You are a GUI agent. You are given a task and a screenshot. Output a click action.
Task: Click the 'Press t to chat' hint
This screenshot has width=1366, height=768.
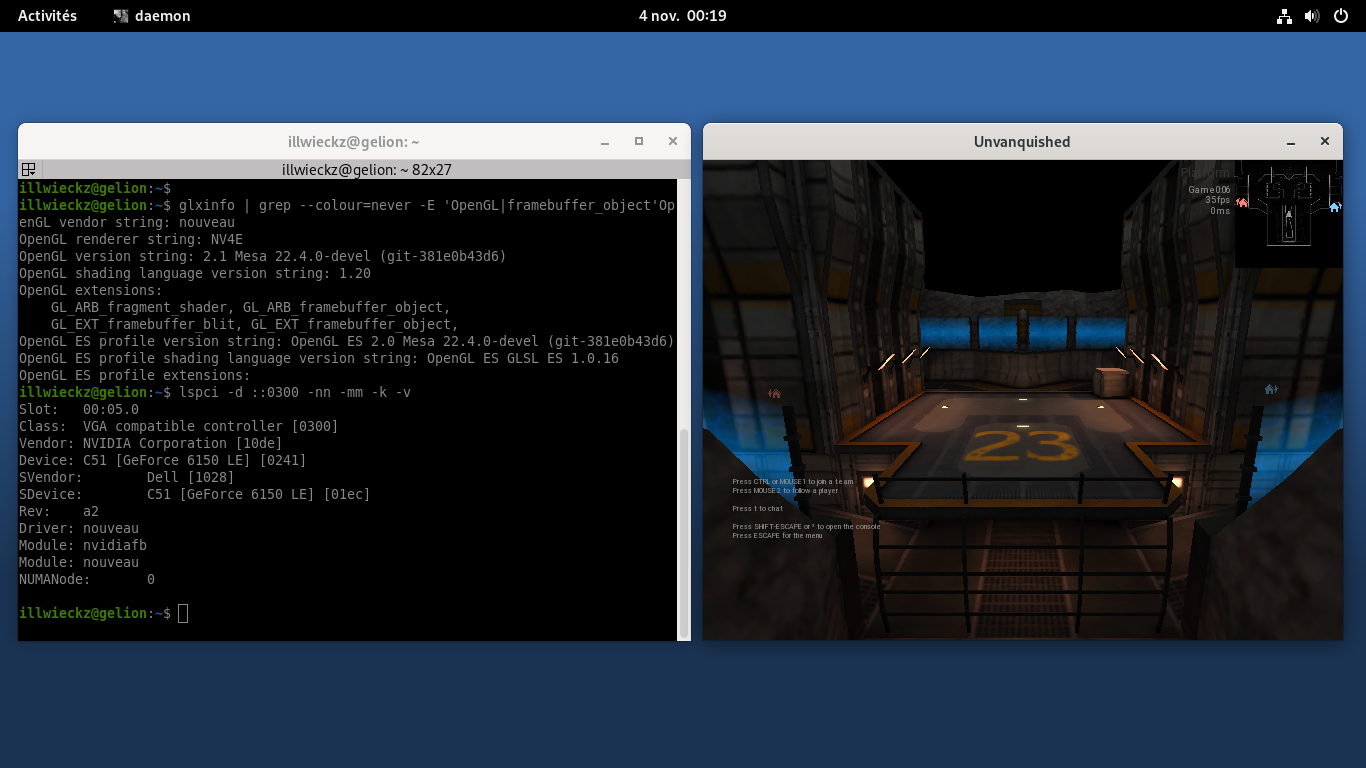pos(757,509)
